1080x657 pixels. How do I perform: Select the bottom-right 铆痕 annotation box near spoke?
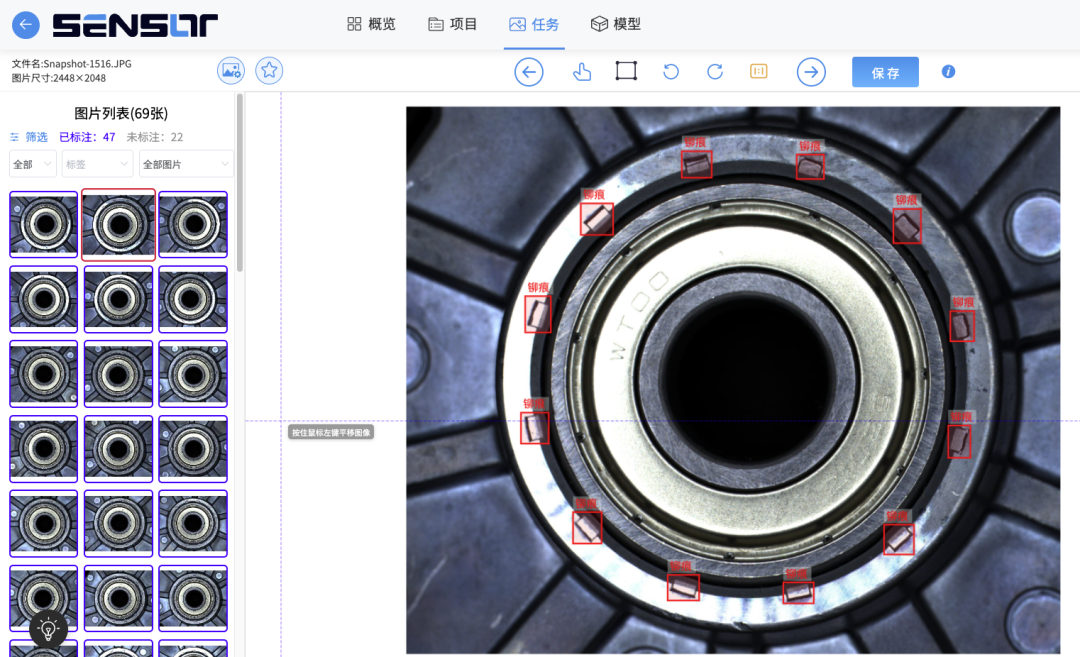point(899,539)
